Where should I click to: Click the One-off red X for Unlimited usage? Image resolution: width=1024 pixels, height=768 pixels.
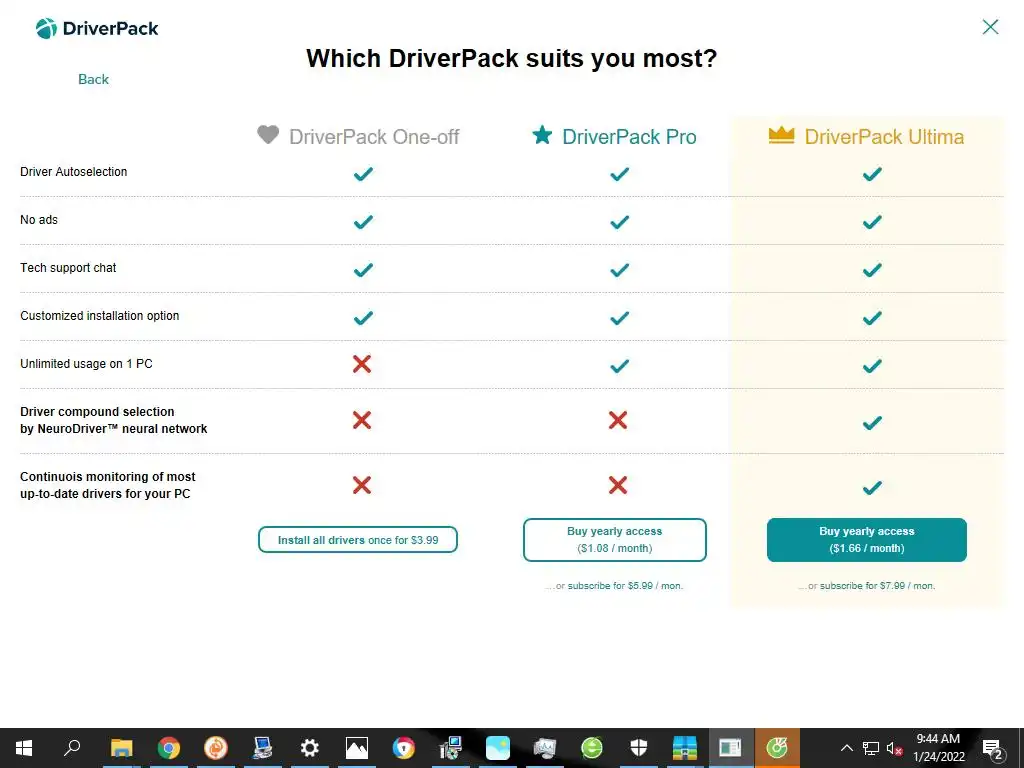tap(362, 364)
